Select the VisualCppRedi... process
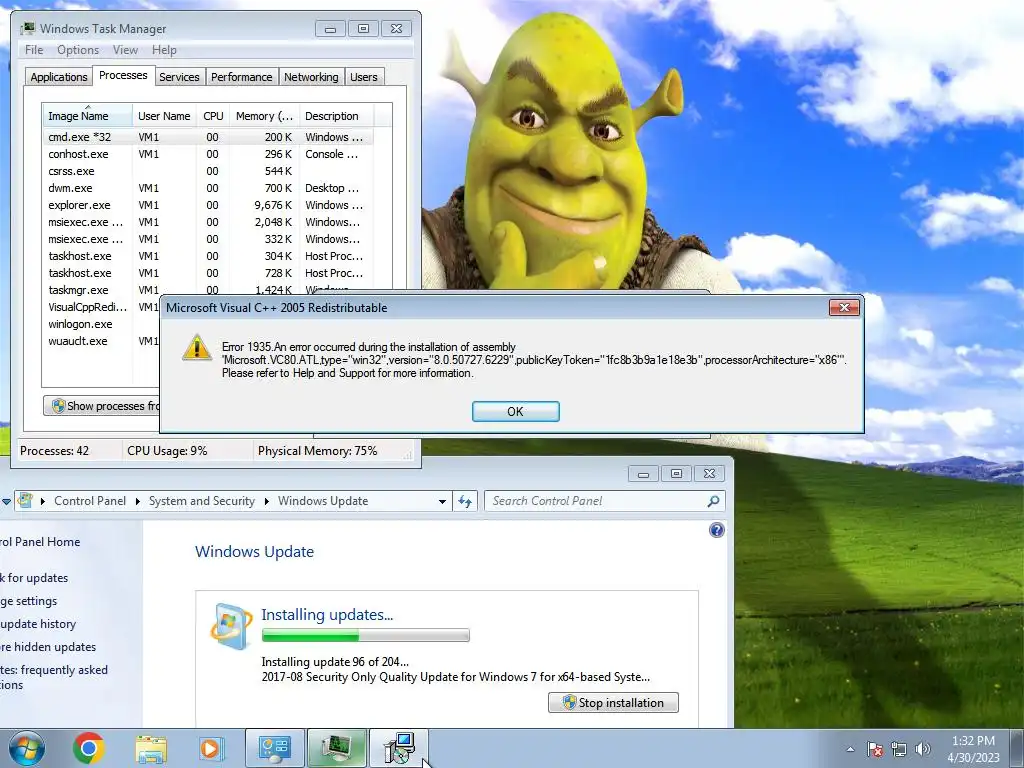1024x768 pixels. pos(88,307)
